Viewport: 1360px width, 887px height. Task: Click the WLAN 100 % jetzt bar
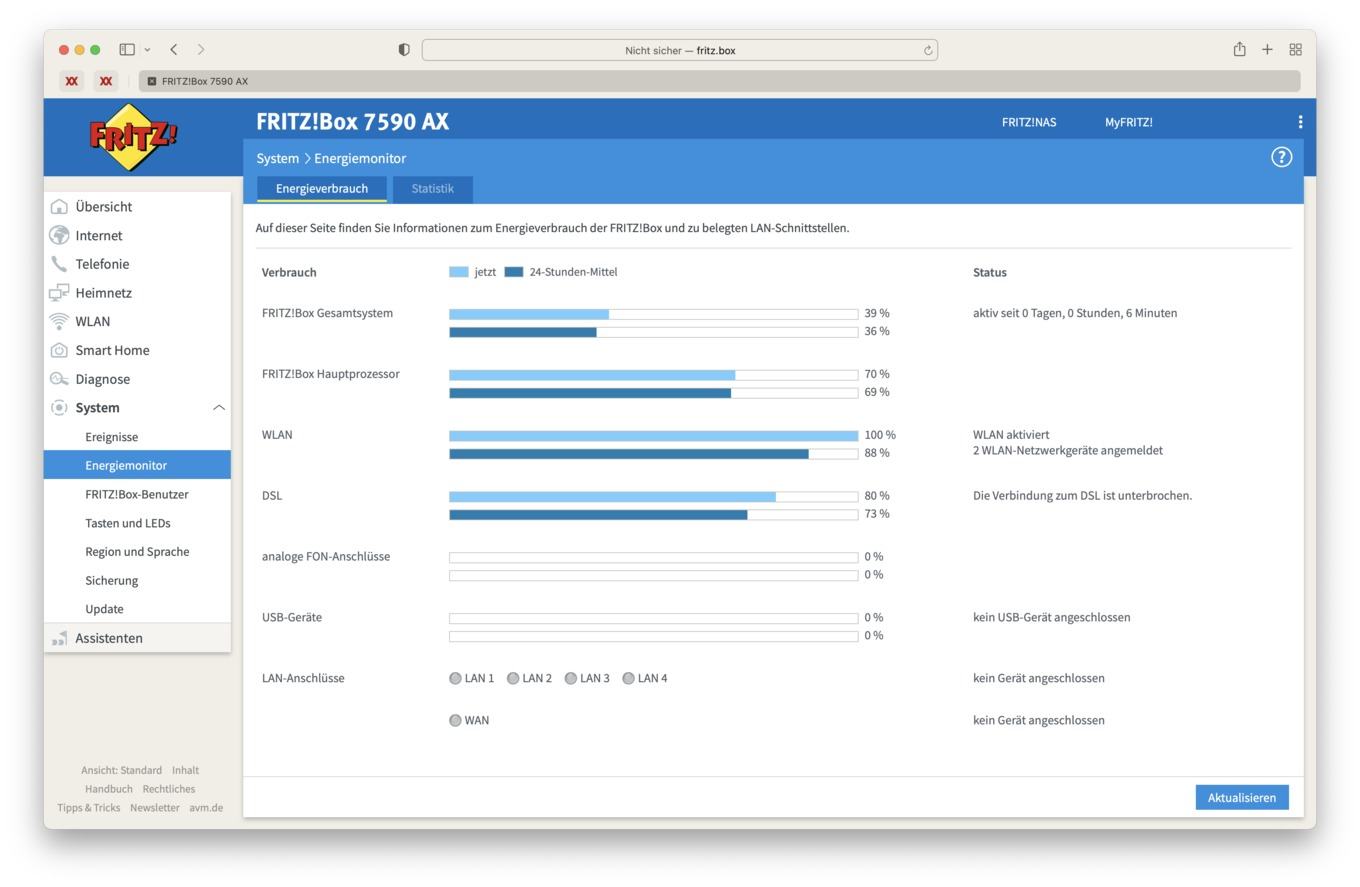pos(653,436)
